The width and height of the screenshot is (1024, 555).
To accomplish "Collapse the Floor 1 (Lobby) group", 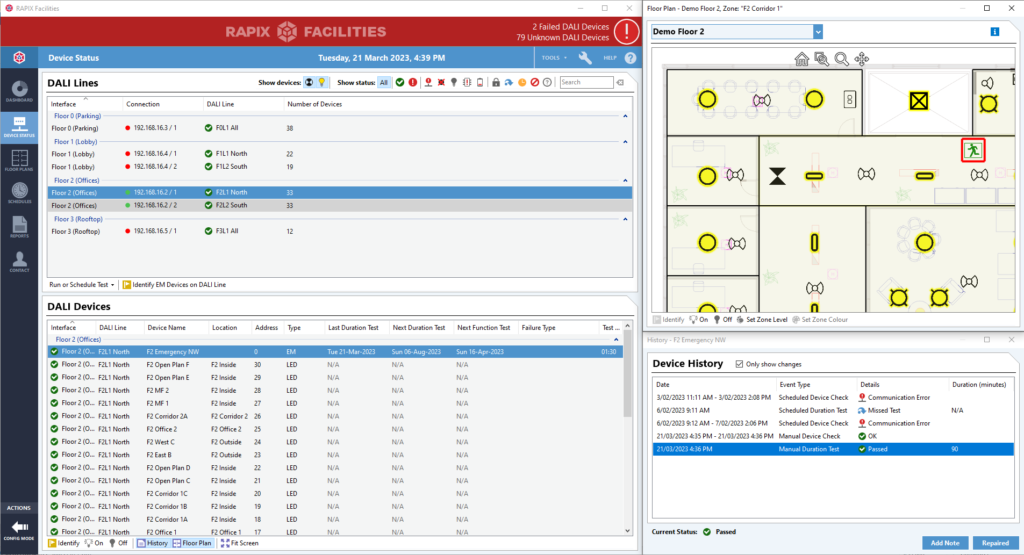I will pyautogui.click(x=625, y=142).
